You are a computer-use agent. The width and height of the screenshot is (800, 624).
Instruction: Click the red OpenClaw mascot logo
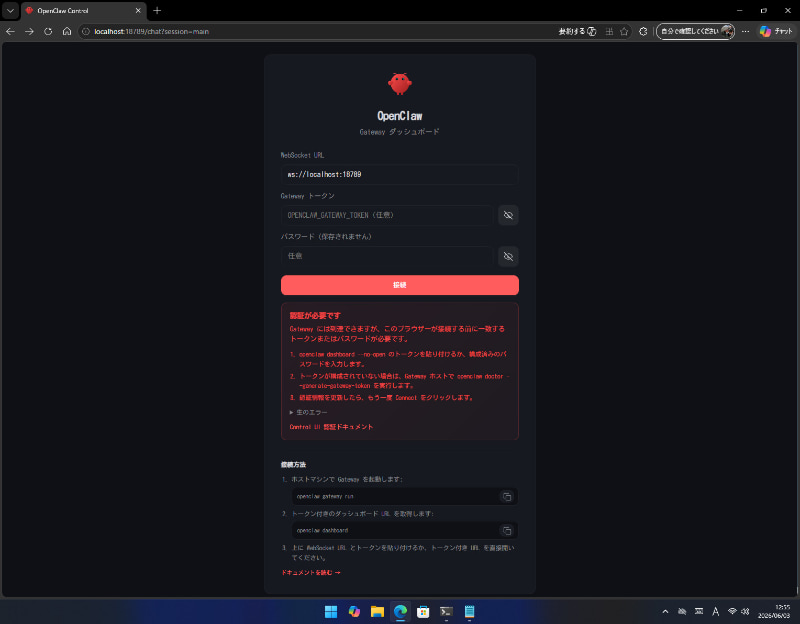click(x=399, y=84)
